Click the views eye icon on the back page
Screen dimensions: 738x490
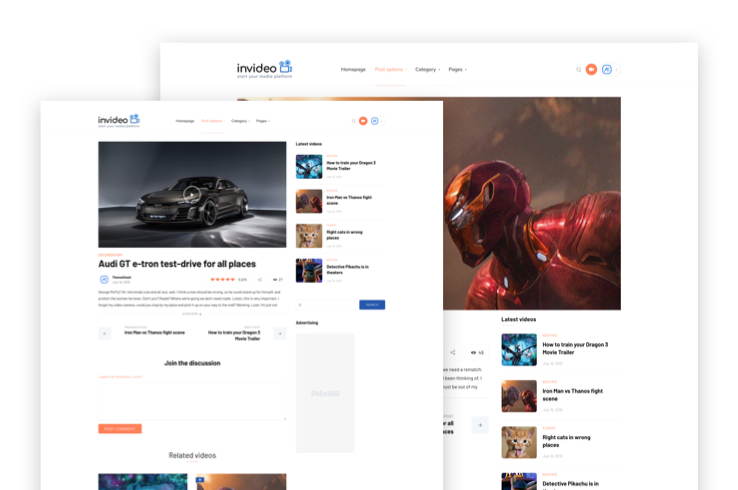coord(473,352)
